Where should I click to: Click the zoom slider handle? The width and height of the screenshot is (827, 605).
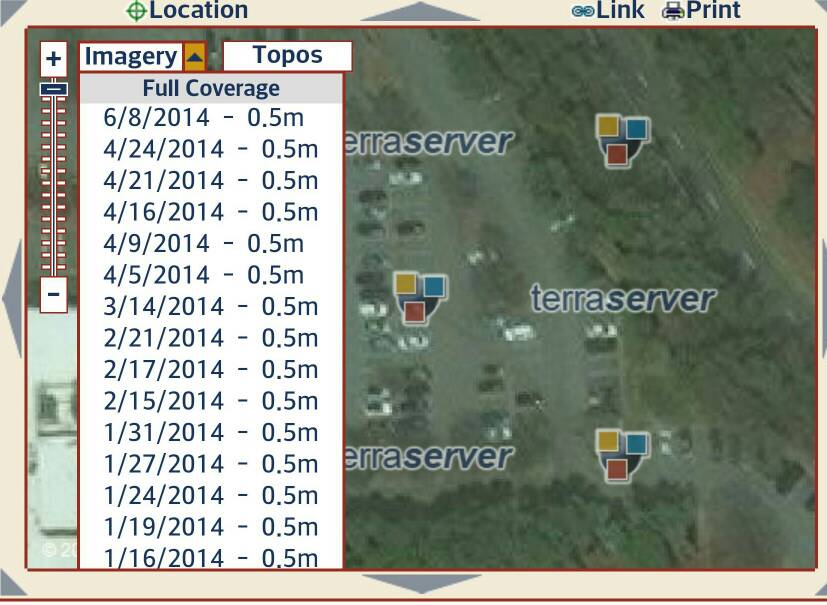pyautogui.click(x=54, y=89)
